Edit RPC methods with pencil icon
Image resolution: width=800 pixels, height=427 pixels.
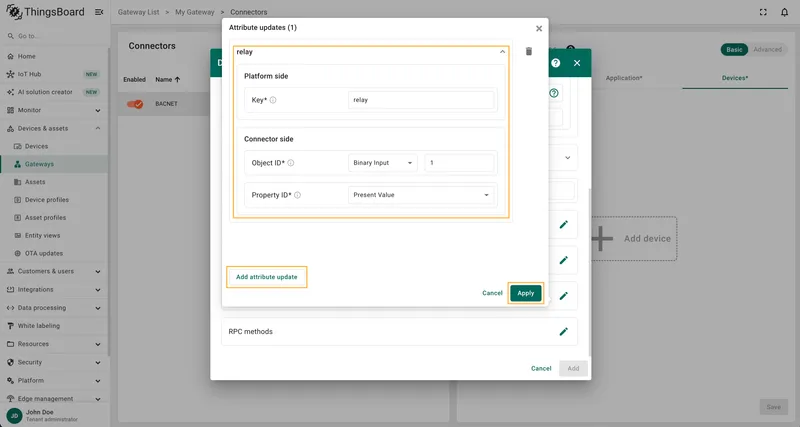(x=563, y=332)
